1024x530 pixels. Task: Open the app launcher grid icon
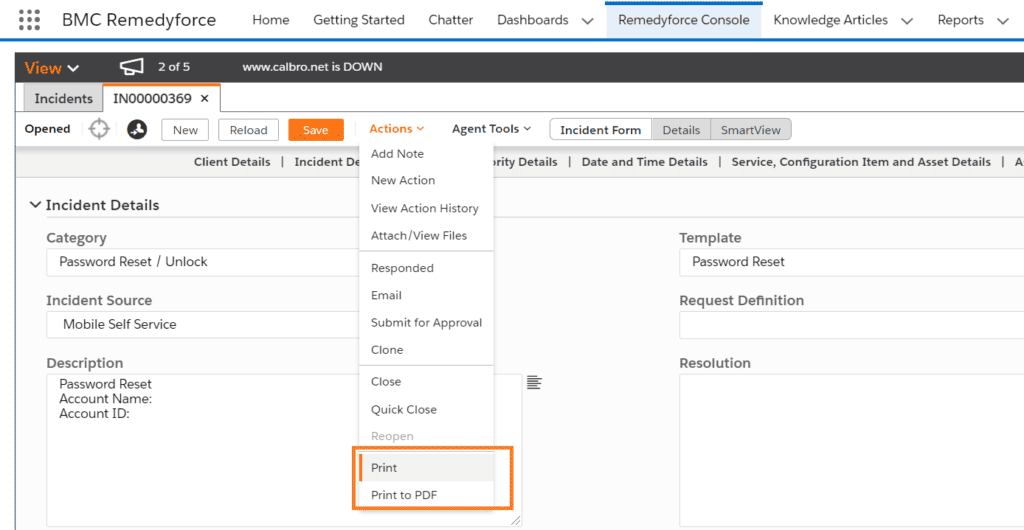(29, 20)
